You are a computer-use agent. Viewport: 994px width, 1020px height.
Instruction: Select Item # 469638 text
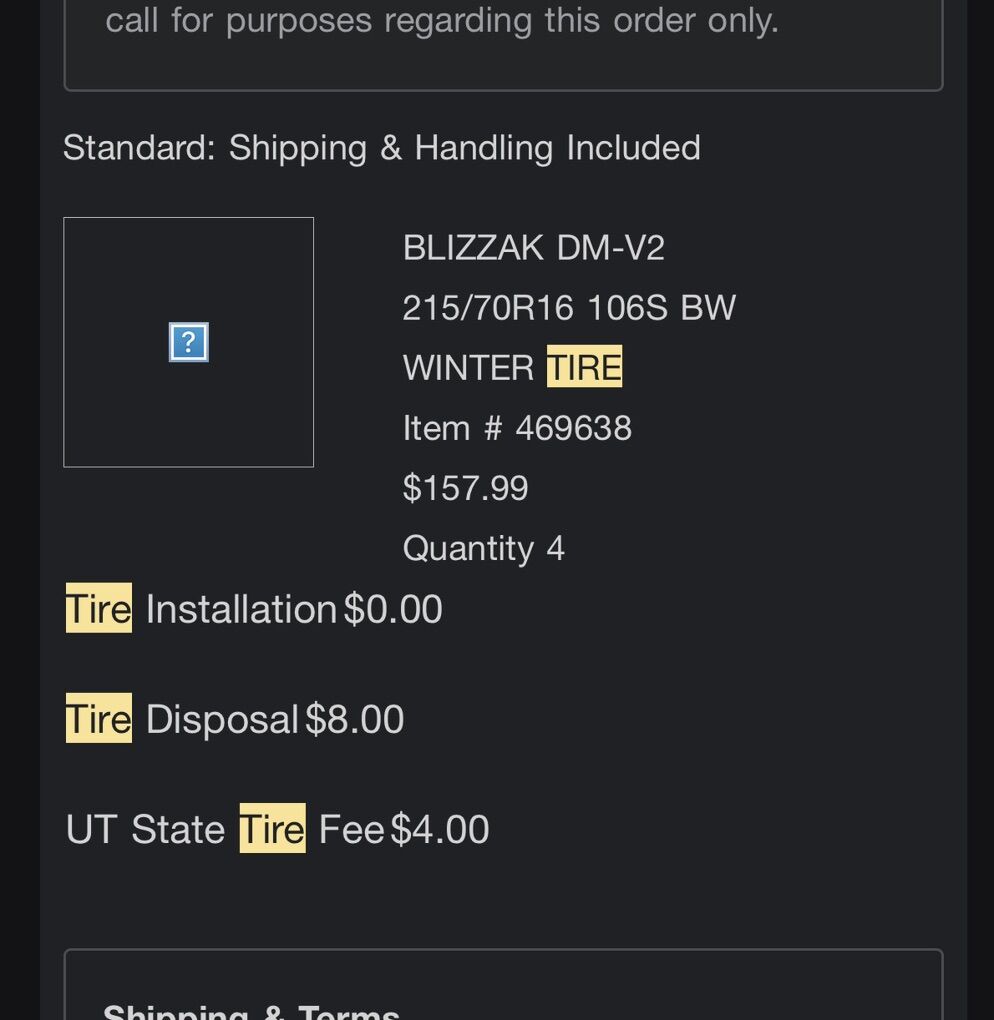pyautogui.click(x=516, y=428)
